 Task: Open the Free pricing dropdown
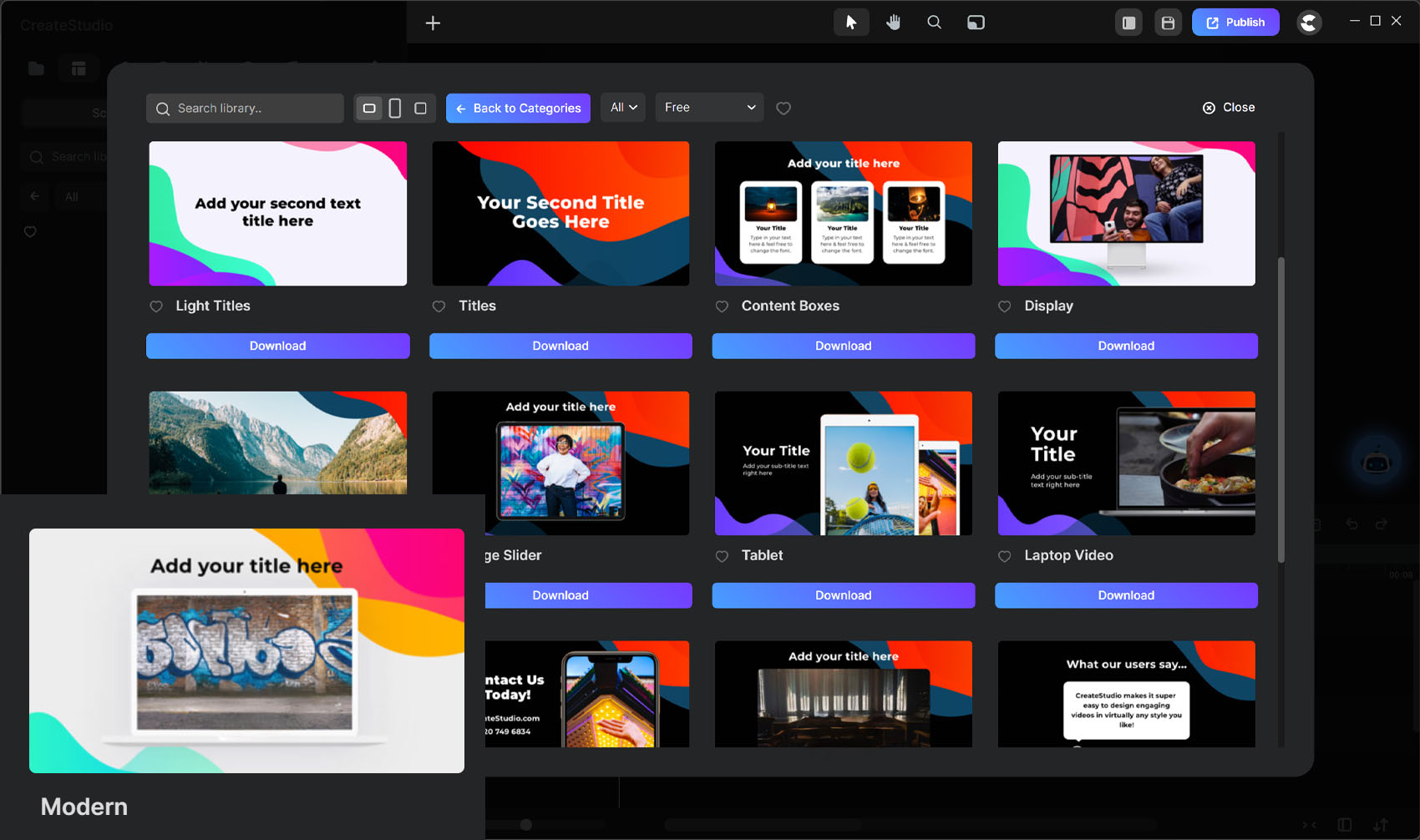(709, 108)
